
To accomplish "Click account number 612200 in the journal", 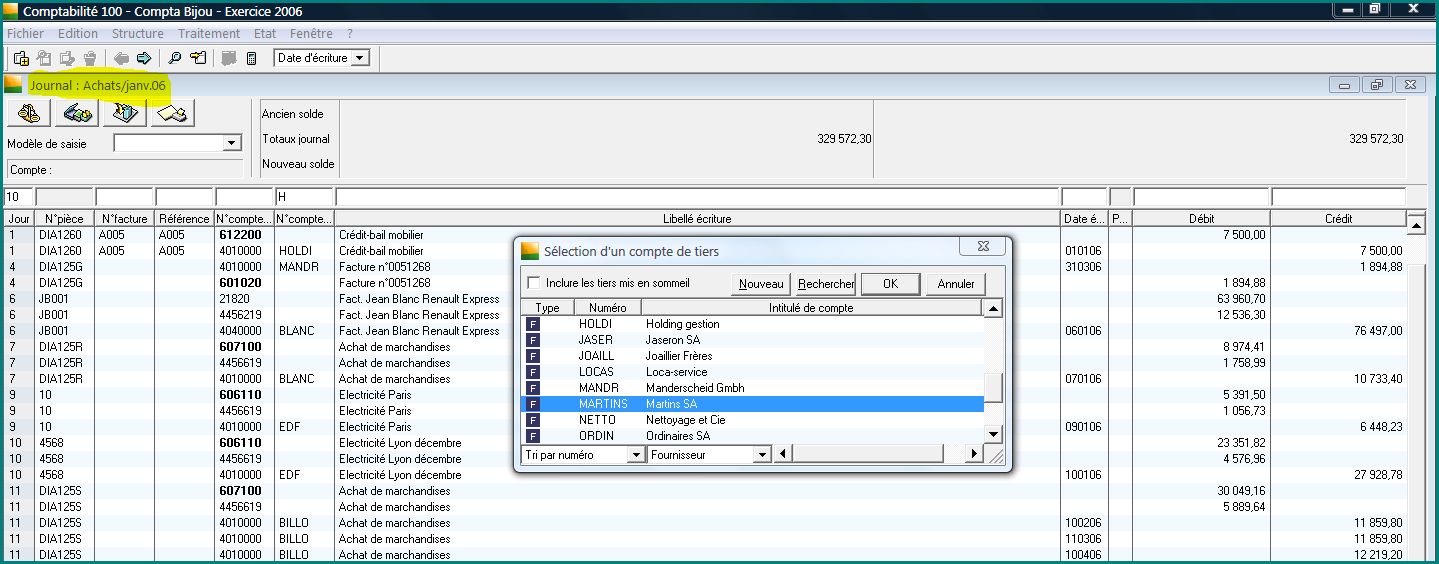I will [x=240, y=235].
